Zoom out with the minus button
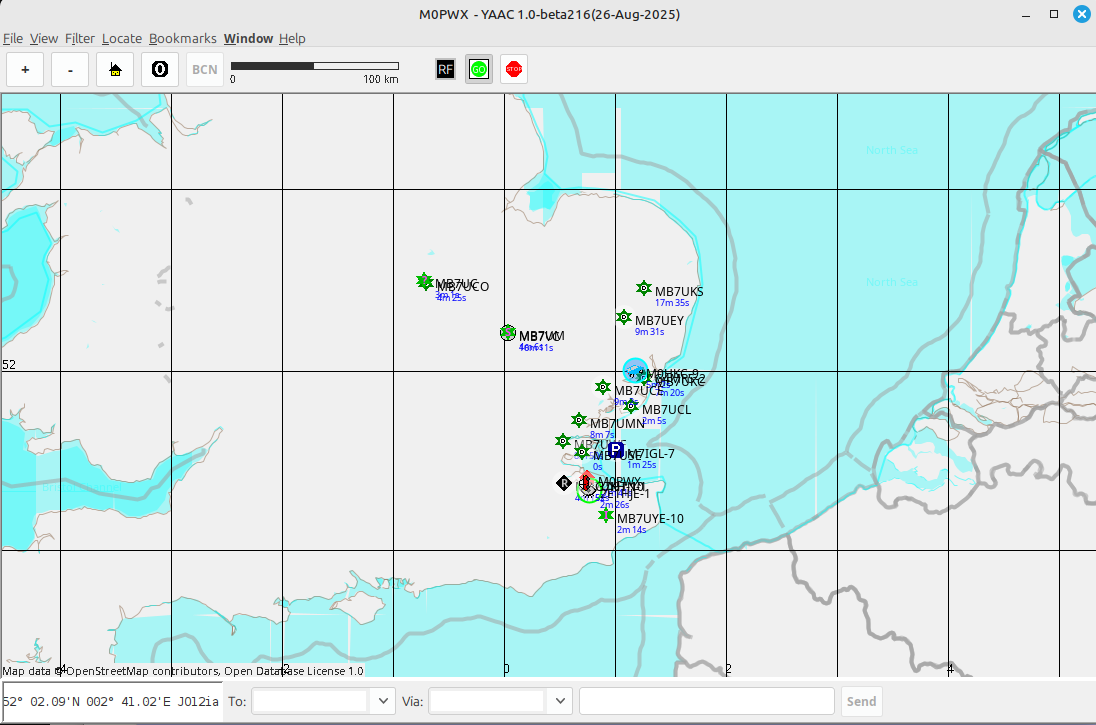The image size is (1096, 725). click(x=70, y=70)
